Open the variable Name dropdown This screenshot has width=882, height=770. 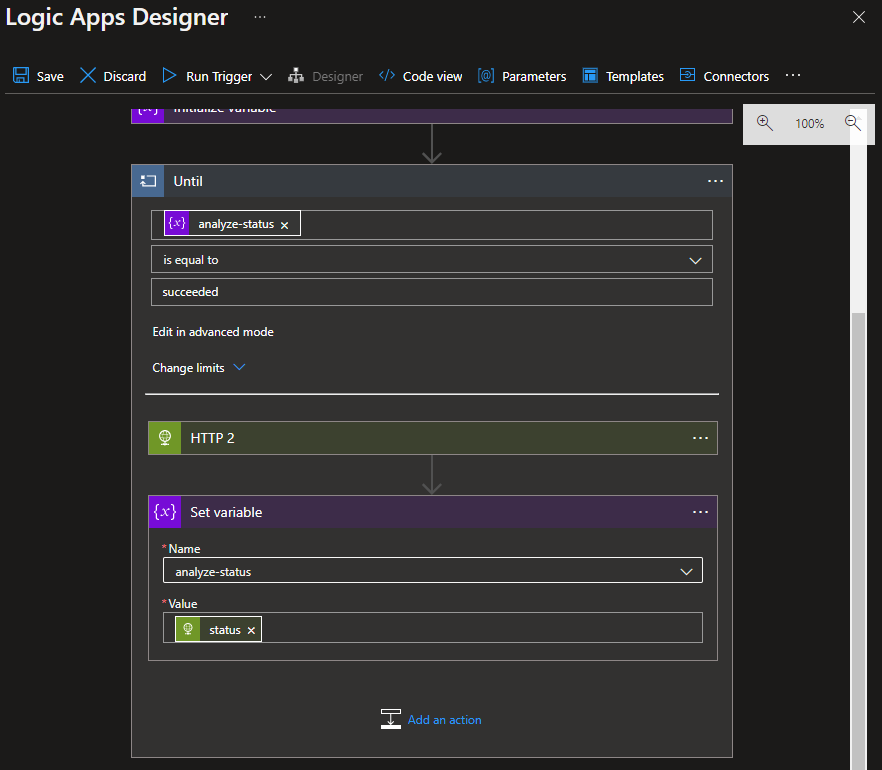(x=686, y=571)
